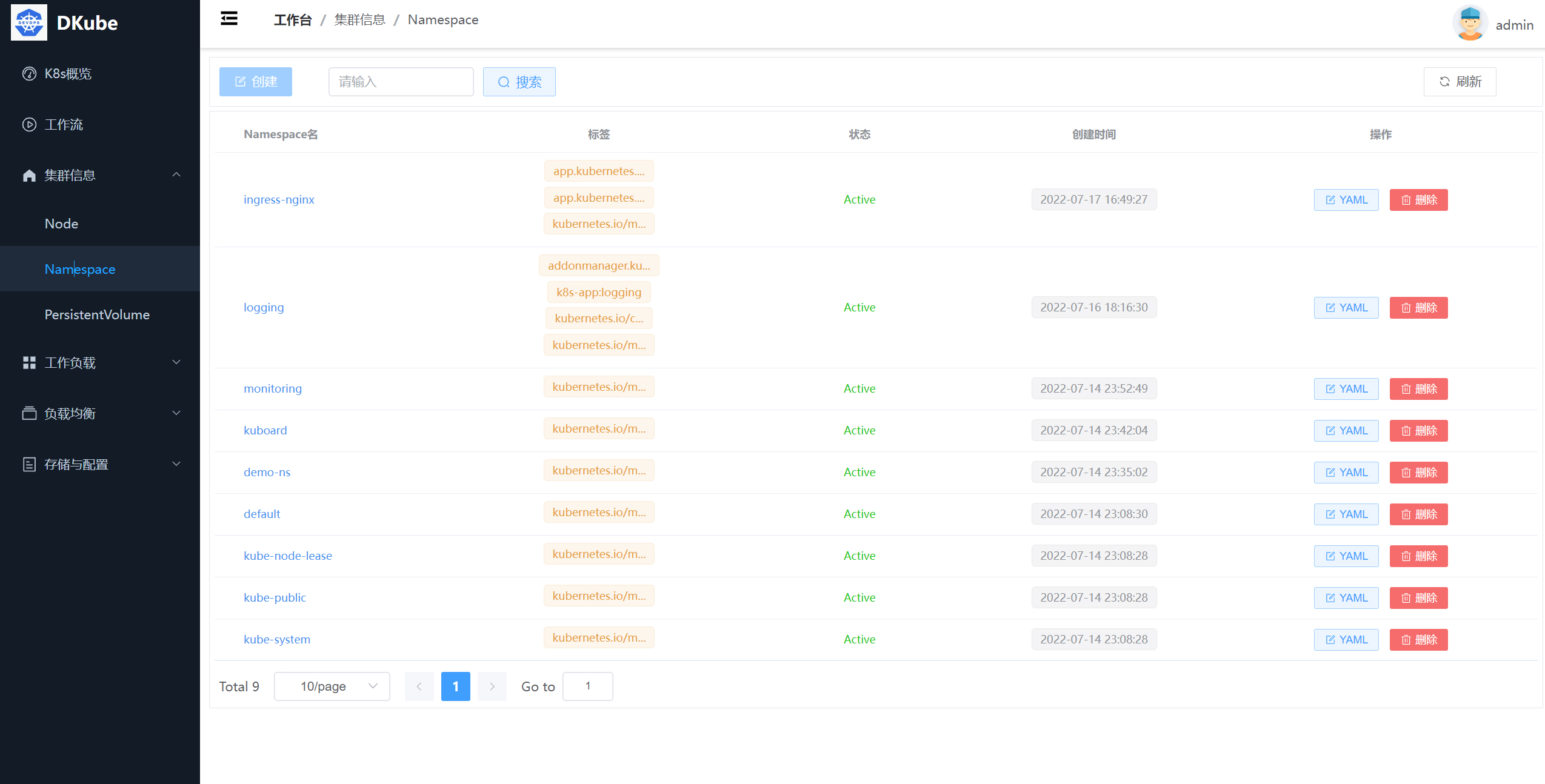This screenshot has width=1545, height=784.
Task: View YAML for default namespace
Action: [x=1346, y=514]
